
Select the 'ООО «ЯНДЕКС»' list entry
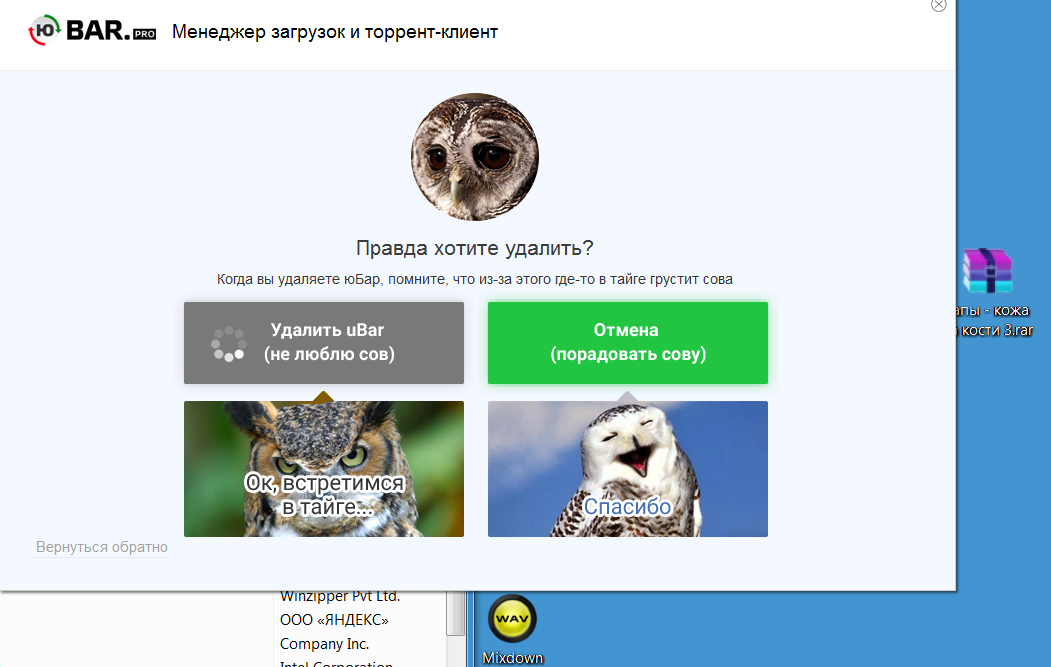[334, 620]
